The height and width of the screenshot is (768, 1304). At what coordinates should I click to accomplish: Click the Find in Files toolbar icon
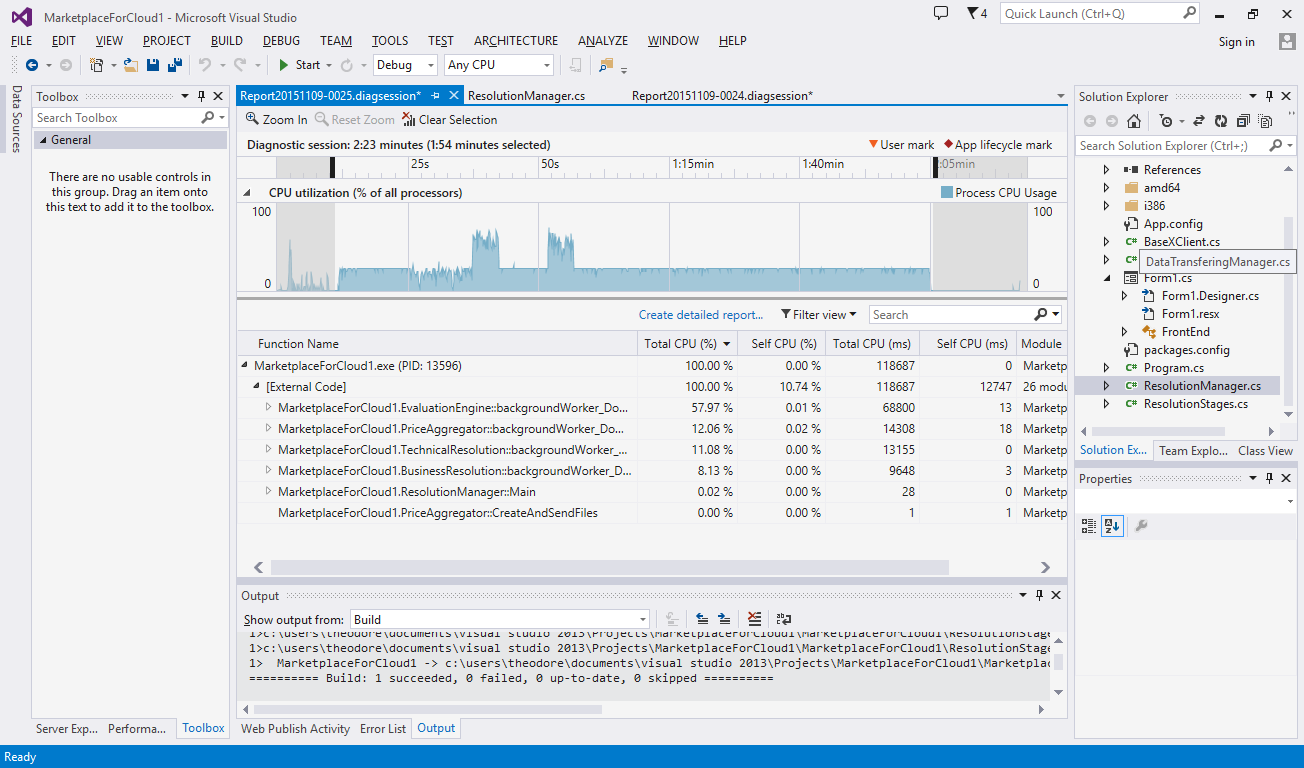click(x=605, y=65)
